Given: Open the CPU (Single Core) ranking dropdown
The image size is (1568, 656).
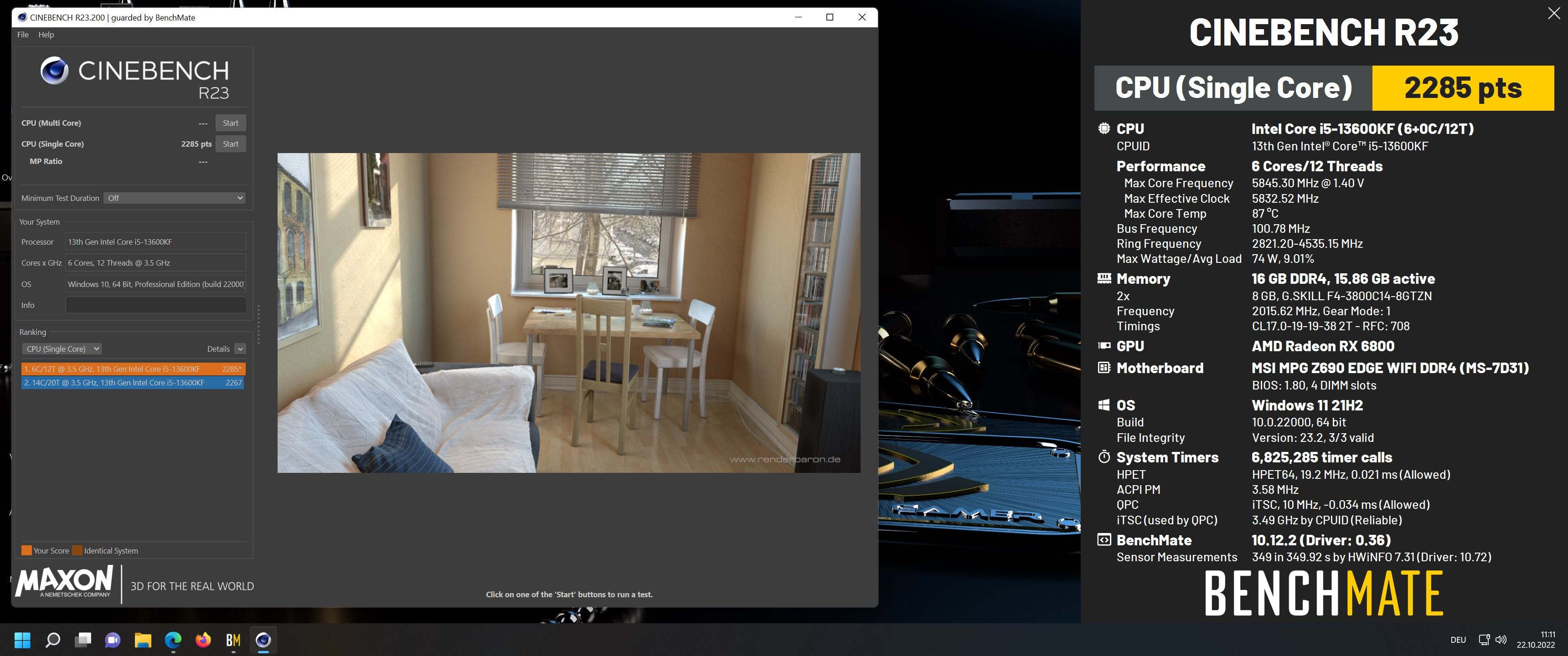Looking at the screenshot, I should coord(62,349).
